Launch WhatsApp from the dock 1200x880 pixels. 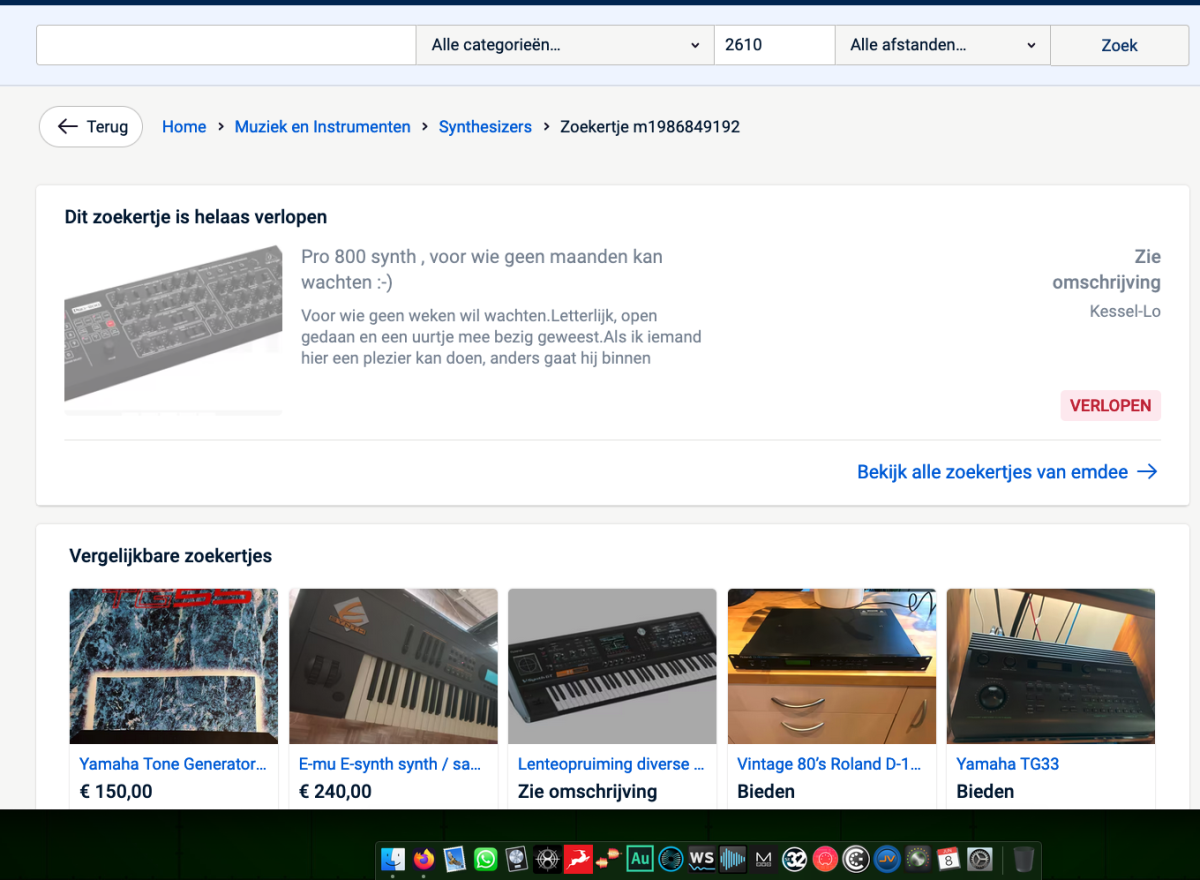click(486, 859)
